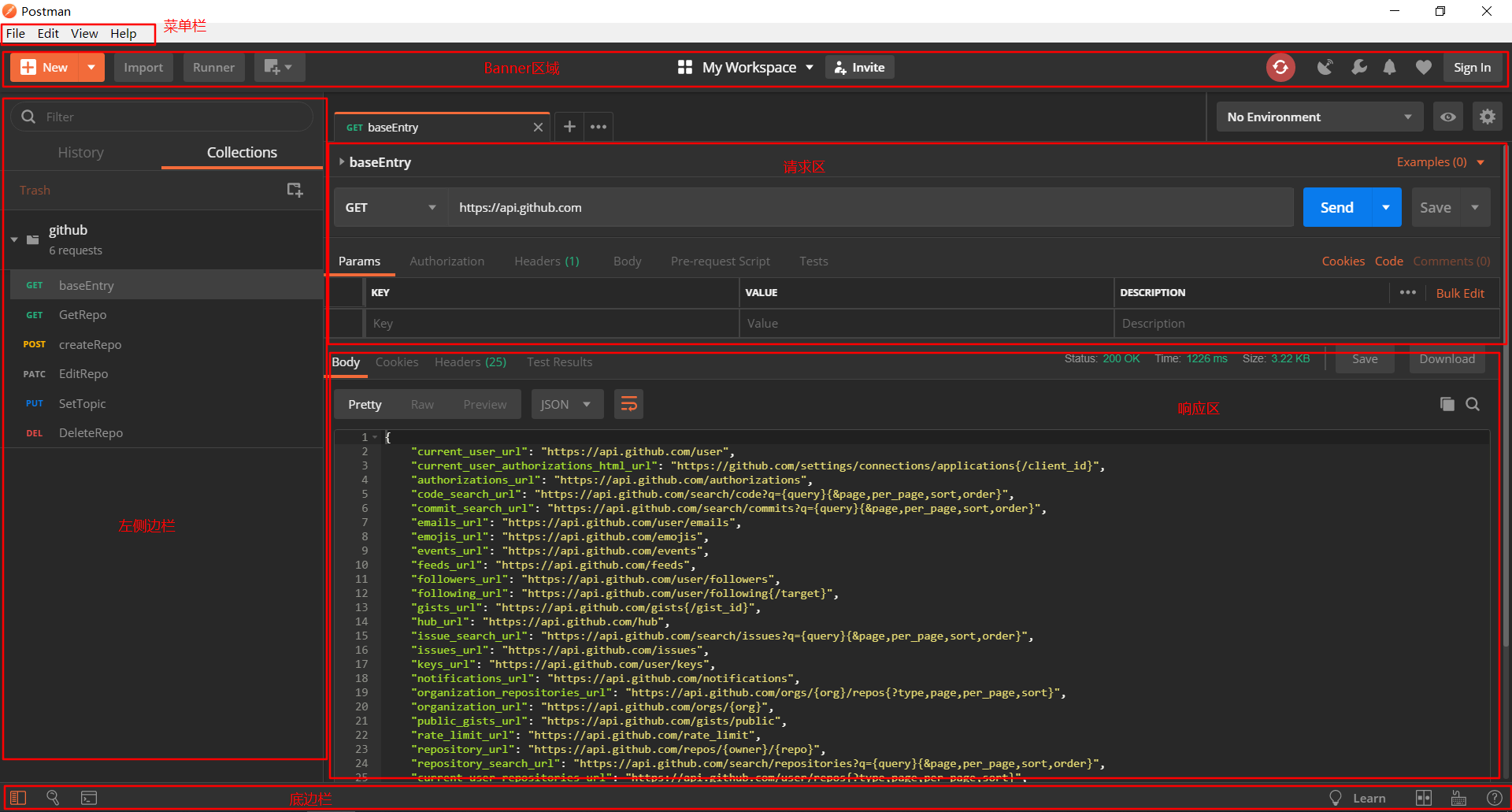Viewport: 1512px width, 812px height.
Task: Click the request URL field
Action: [x=871, y=207]
